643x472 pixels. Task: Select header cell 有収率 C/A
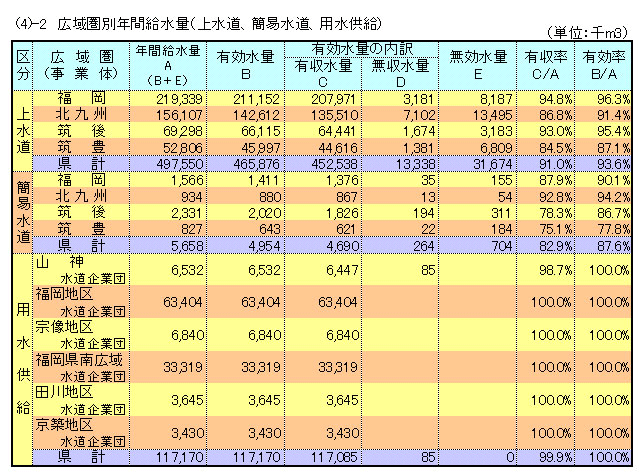(545, 66)
